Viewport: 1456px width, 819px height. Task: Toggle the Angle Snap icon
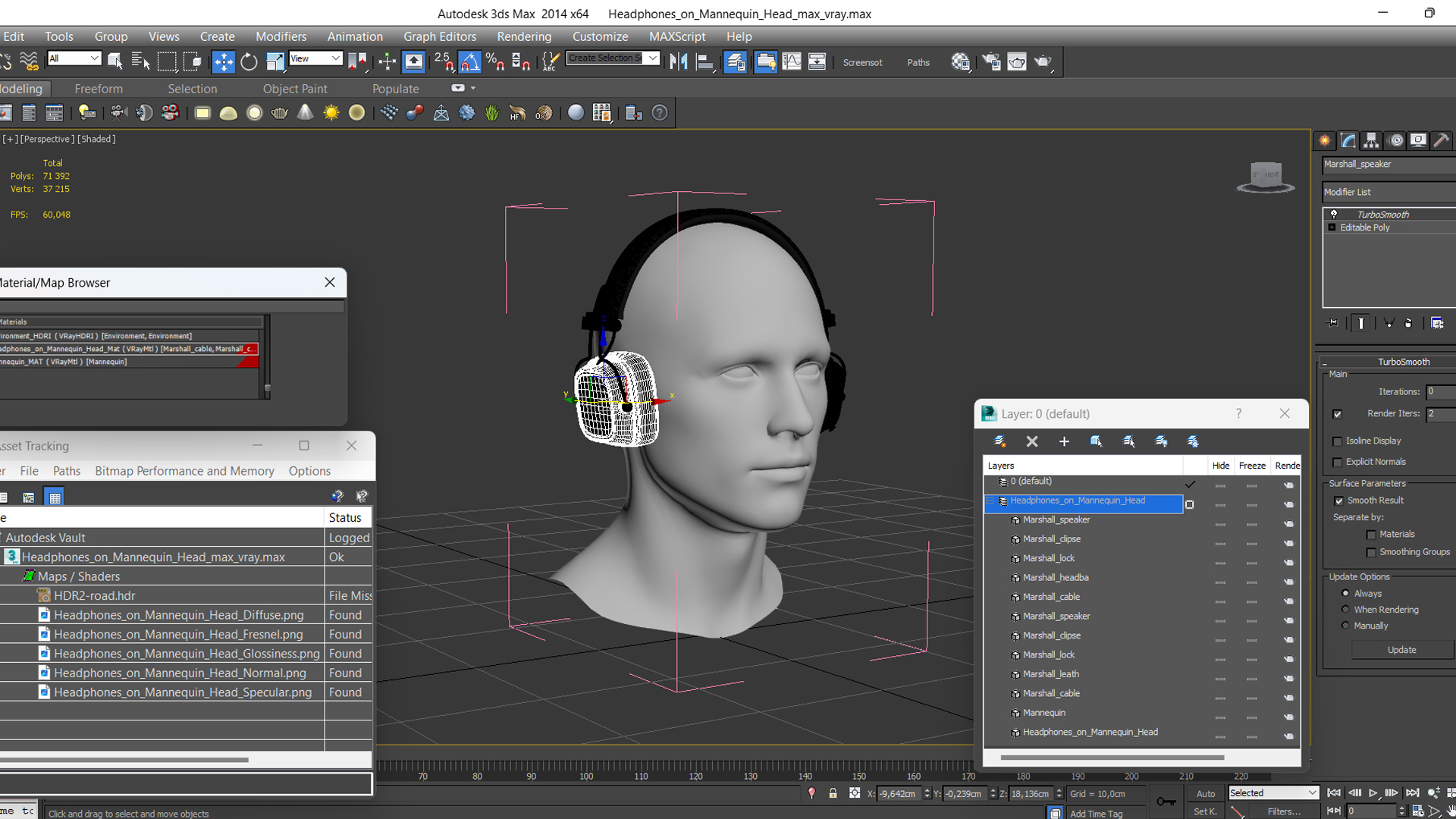[469, 61]
